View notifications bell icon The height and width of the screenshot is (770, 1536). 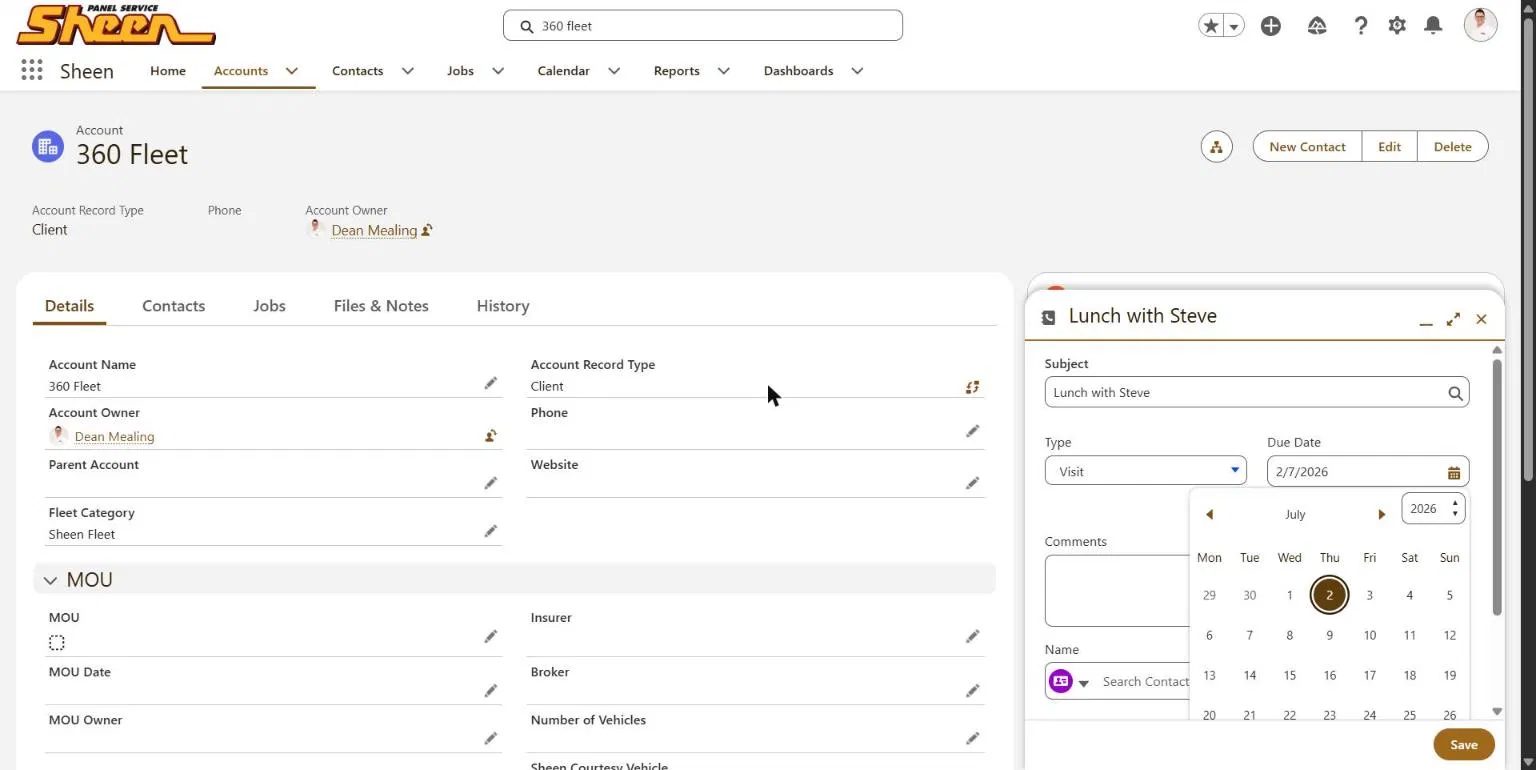click(1433, 26)
